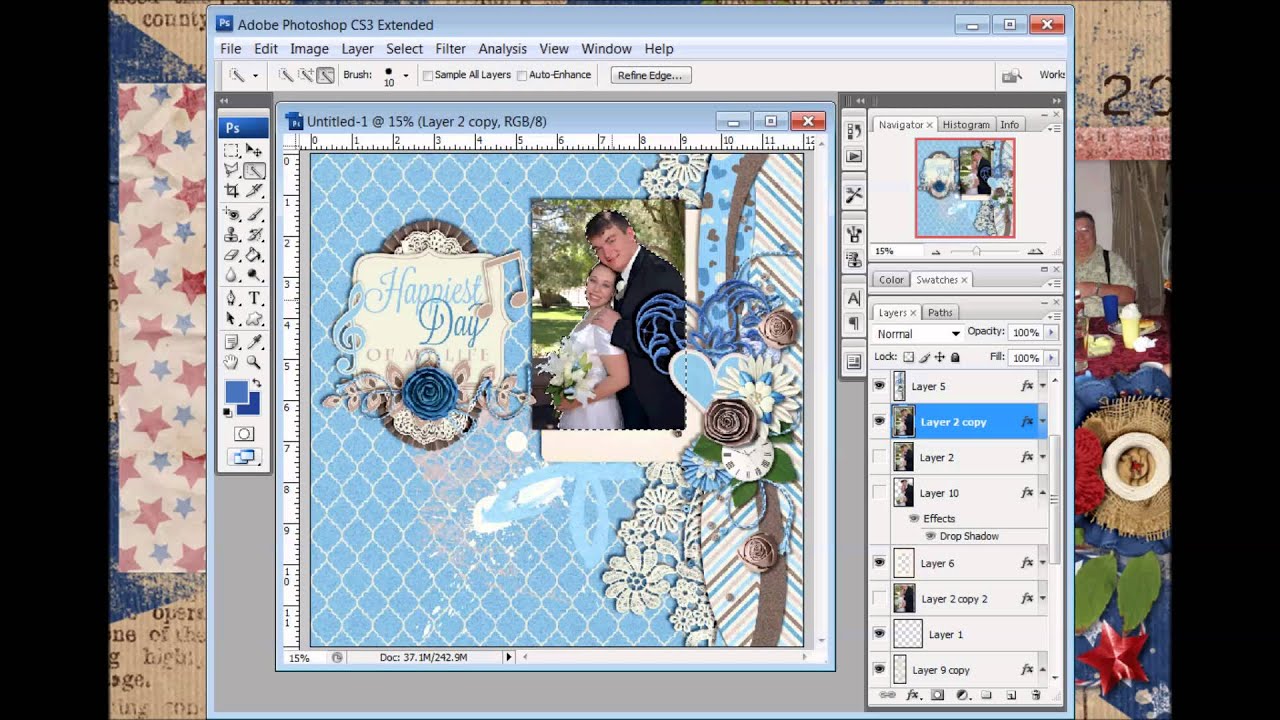Select the Blur tool
The image size is (1280, 720).
coord(232,275)
